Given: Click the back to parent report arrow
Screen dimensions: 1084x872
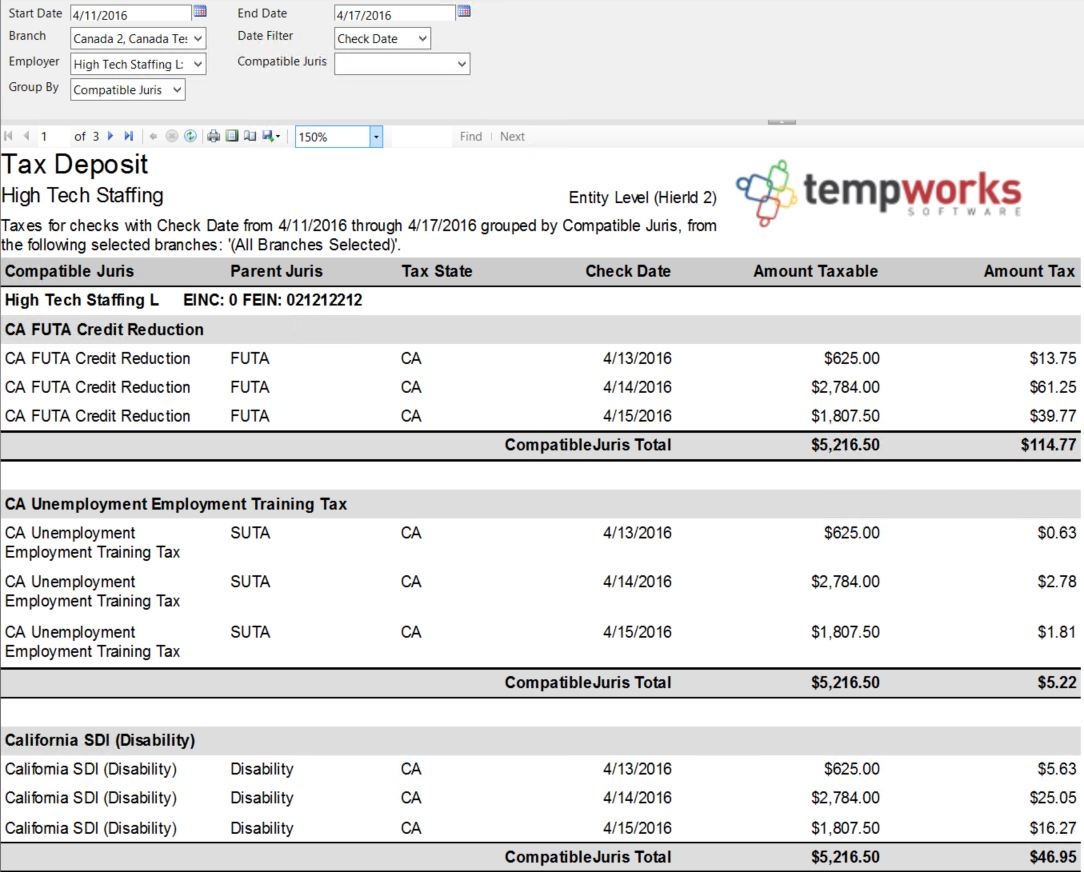Looking at the screenshot, I should pos(153,136).
